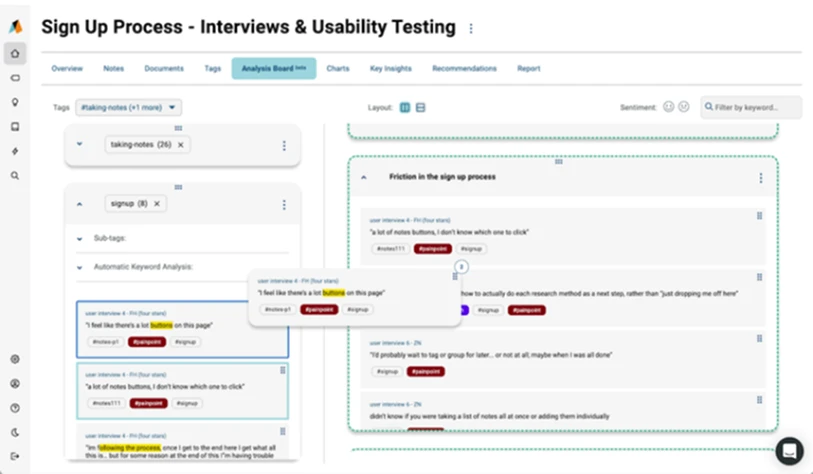813x474 pixels.
Task: Open the chat support widget
Action: (789, 450)
